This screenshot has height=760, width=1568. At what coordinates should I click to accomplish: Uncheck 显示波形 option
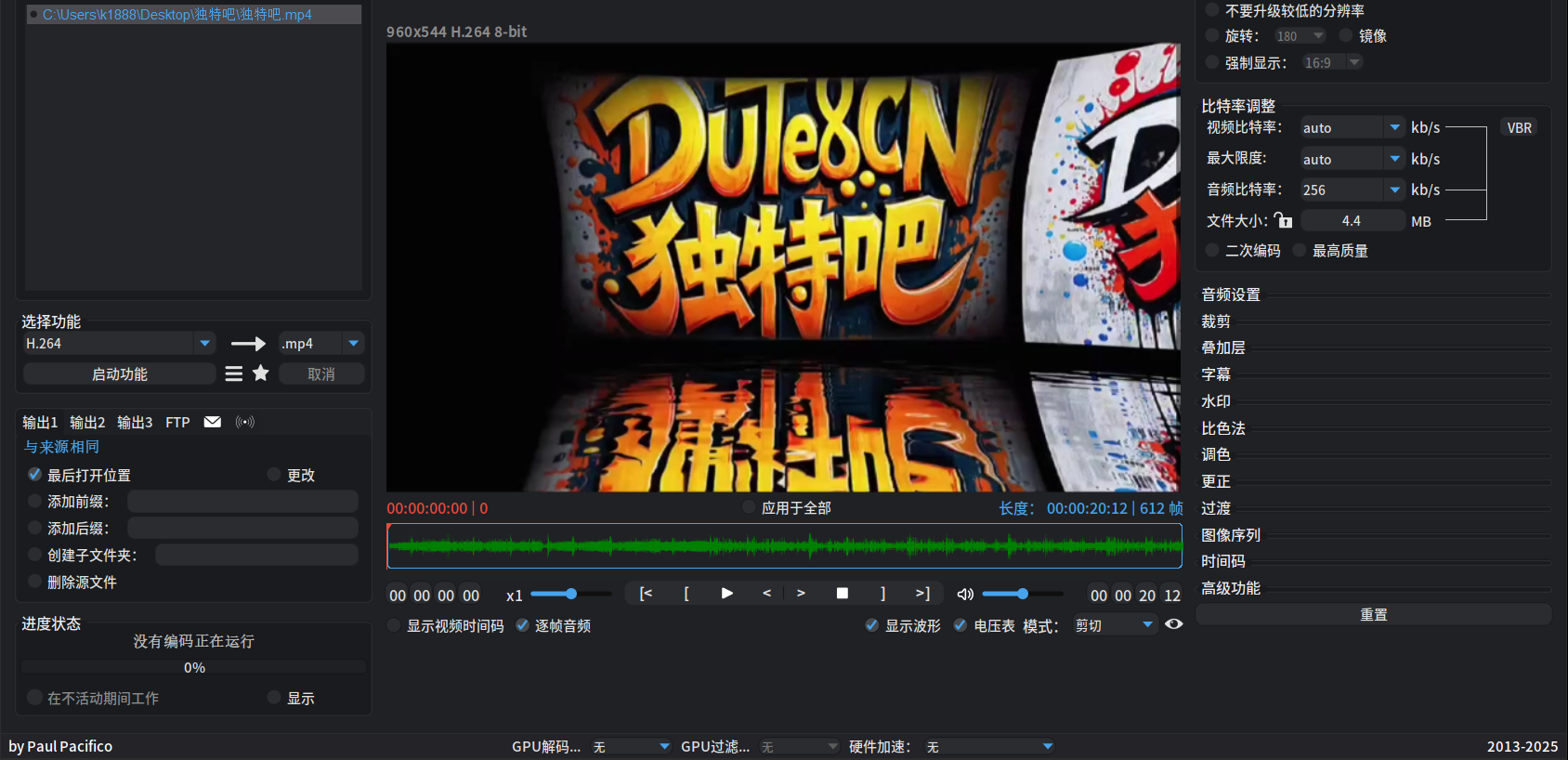[872, 625]
